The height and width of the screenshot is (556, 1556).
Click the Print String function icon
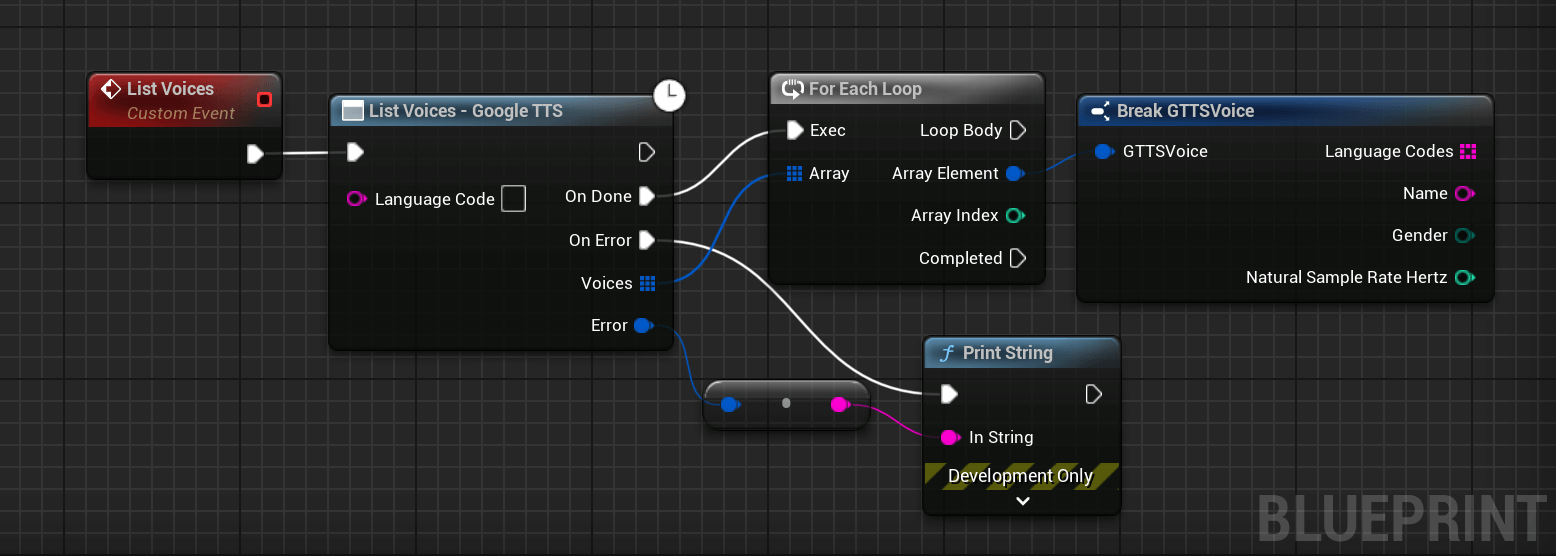(x=945, y=353)
